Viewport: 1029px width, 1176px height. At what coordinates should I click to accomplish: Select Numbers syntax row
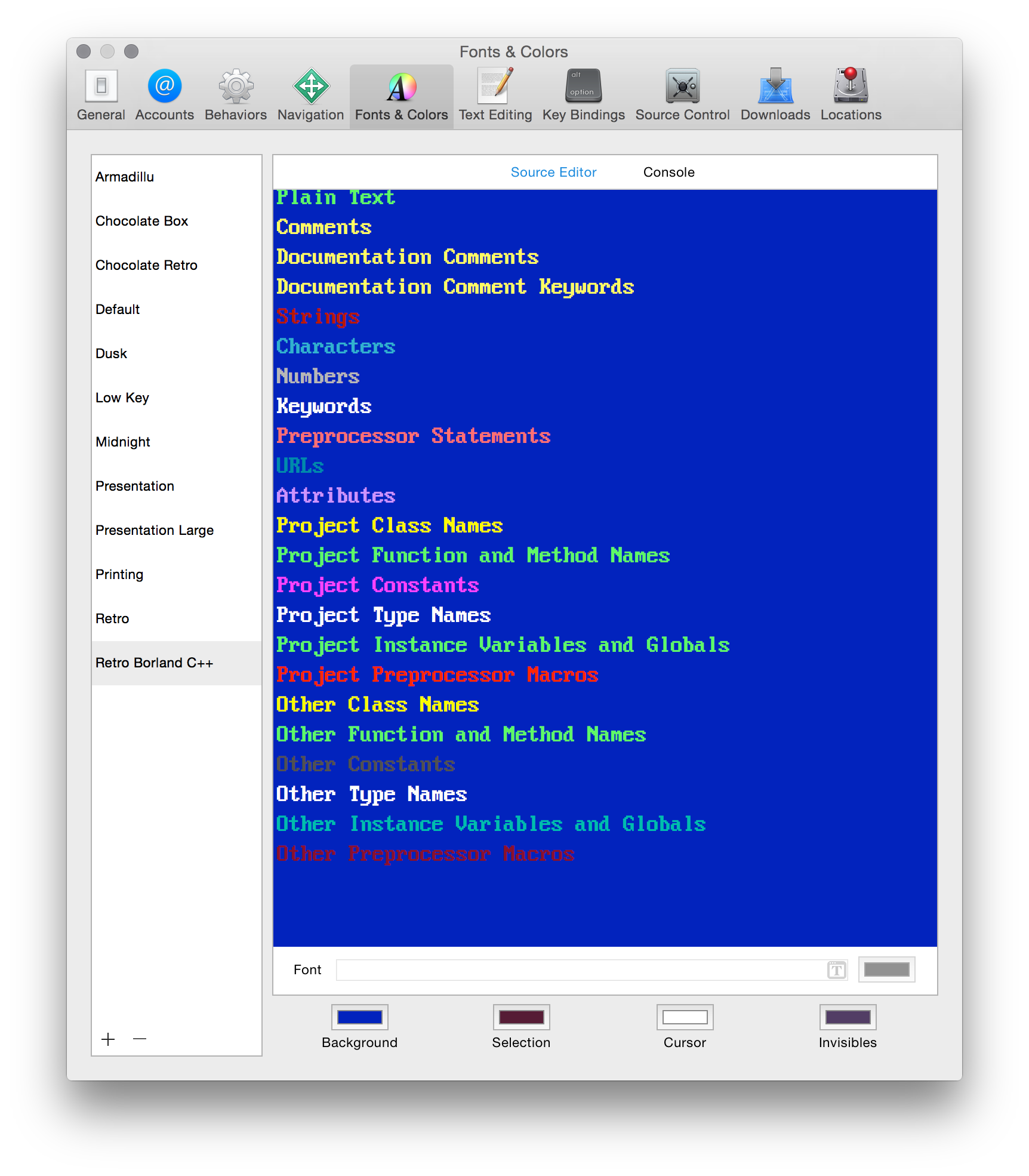pyautogui.click(x=605, y=376)
